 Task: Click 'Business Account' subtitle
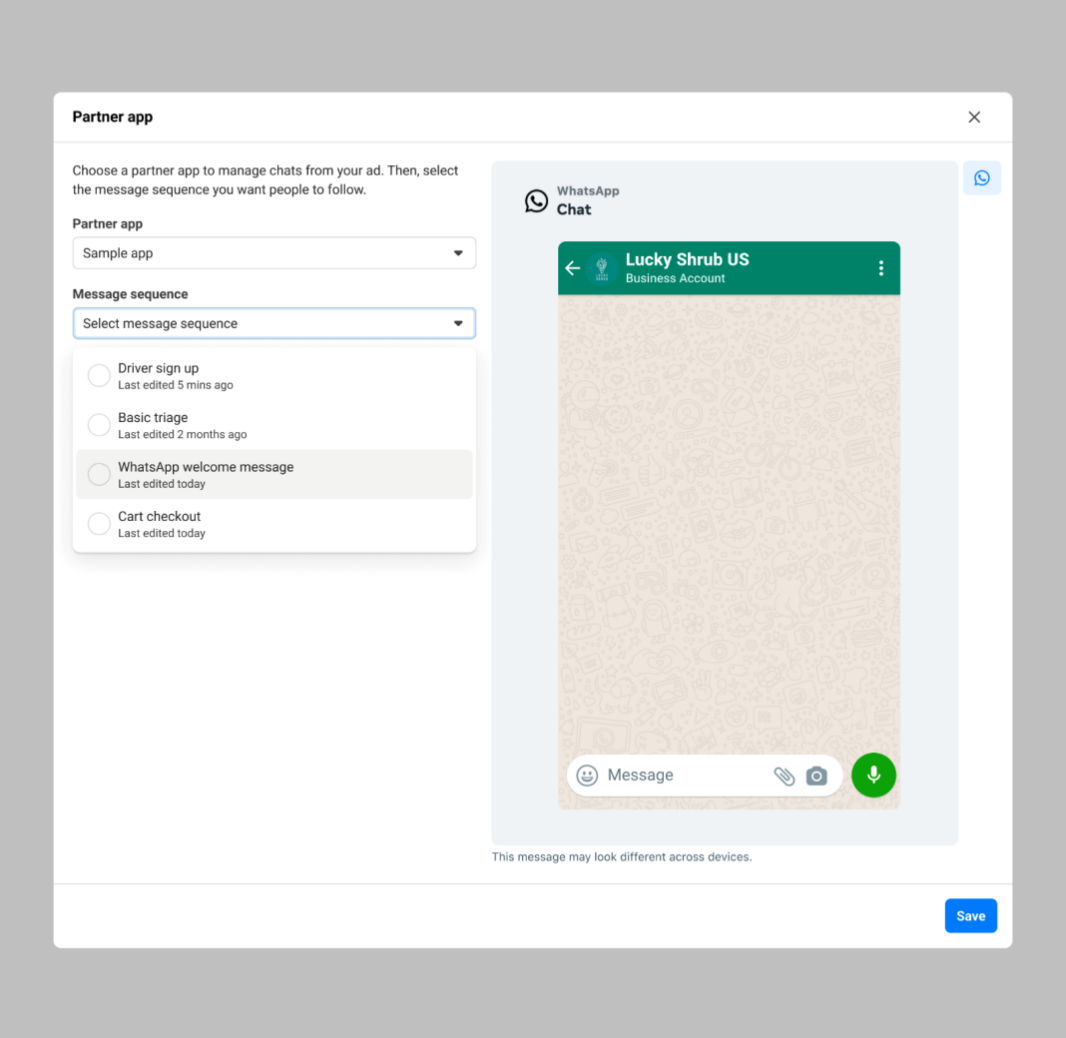(x=675, y=278)
